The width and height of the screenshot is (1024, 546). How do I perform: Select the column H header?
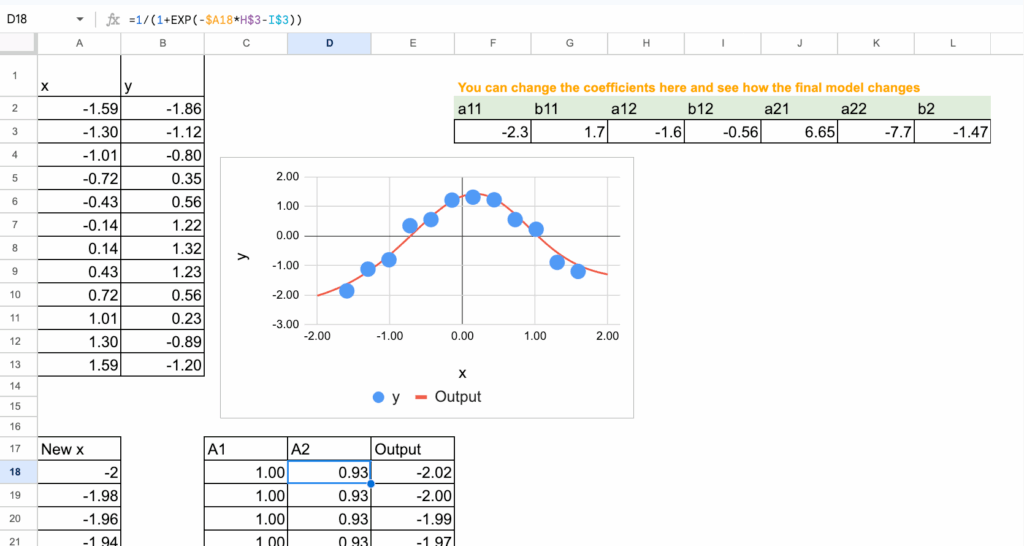click(646, 44)
